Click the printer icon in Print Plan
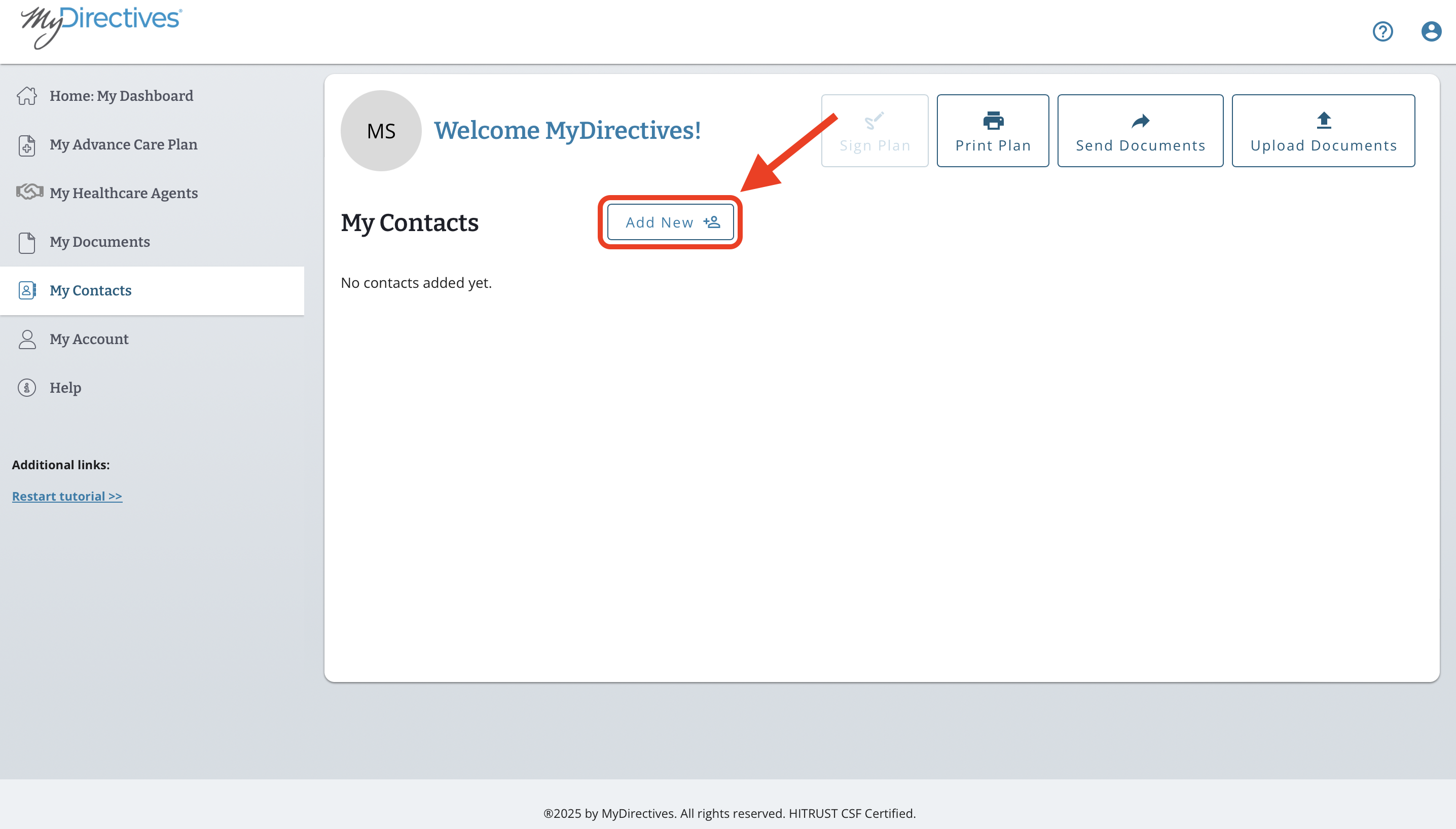This screenshot has height=829, width=1456. coord(993,121)
